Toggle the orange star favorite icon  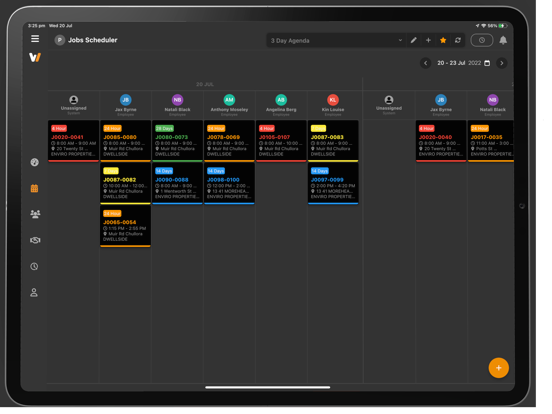[x=443, y=40]
